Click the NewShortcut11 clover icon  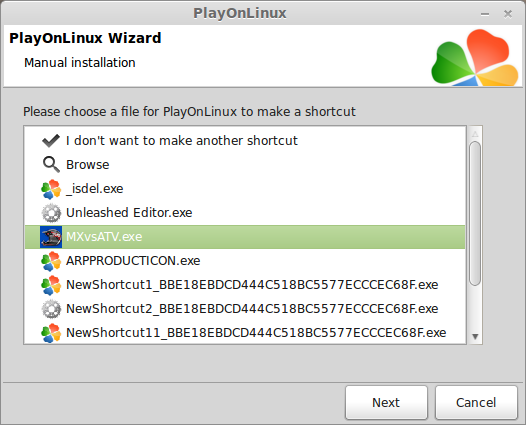51,333
